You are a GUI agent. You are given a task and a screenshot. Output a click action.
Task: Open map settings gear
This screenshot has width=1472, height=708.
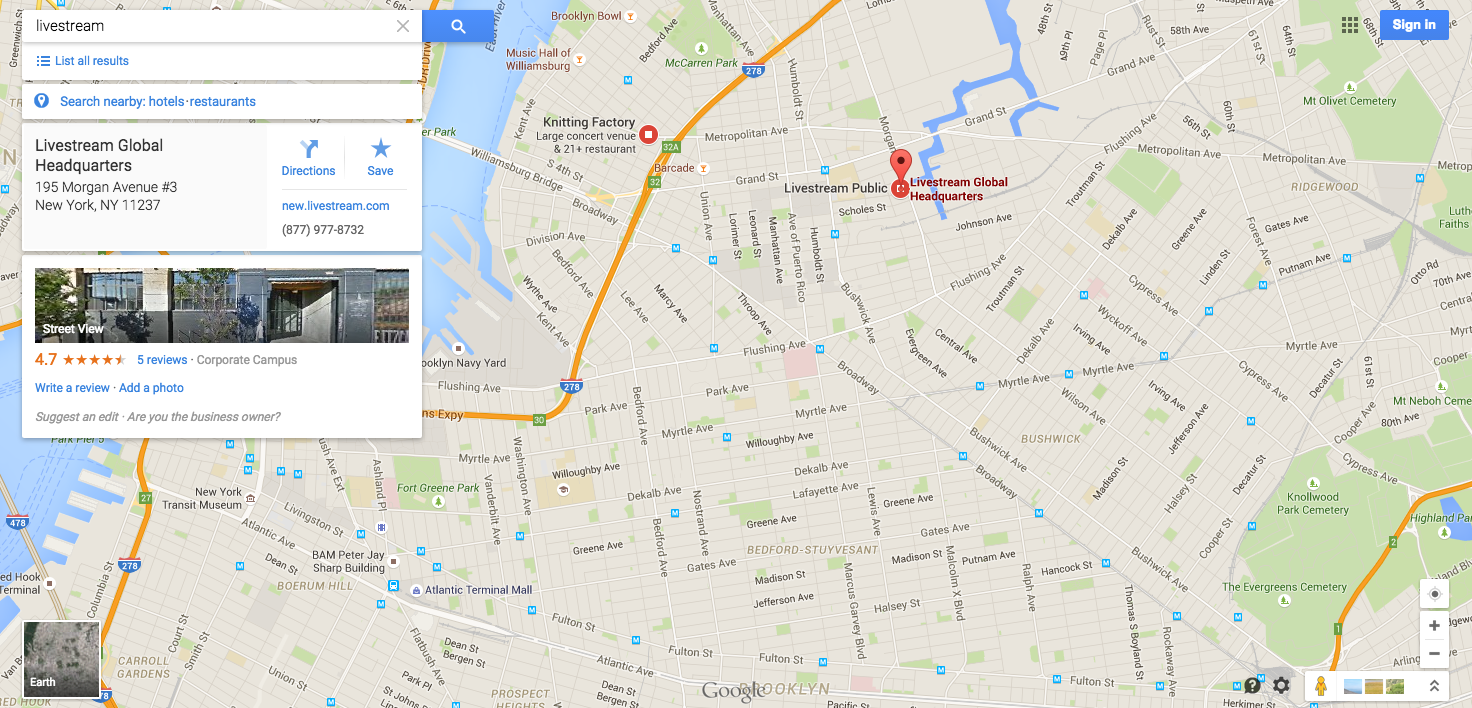pyautogui.click(x=1281, y=686)
